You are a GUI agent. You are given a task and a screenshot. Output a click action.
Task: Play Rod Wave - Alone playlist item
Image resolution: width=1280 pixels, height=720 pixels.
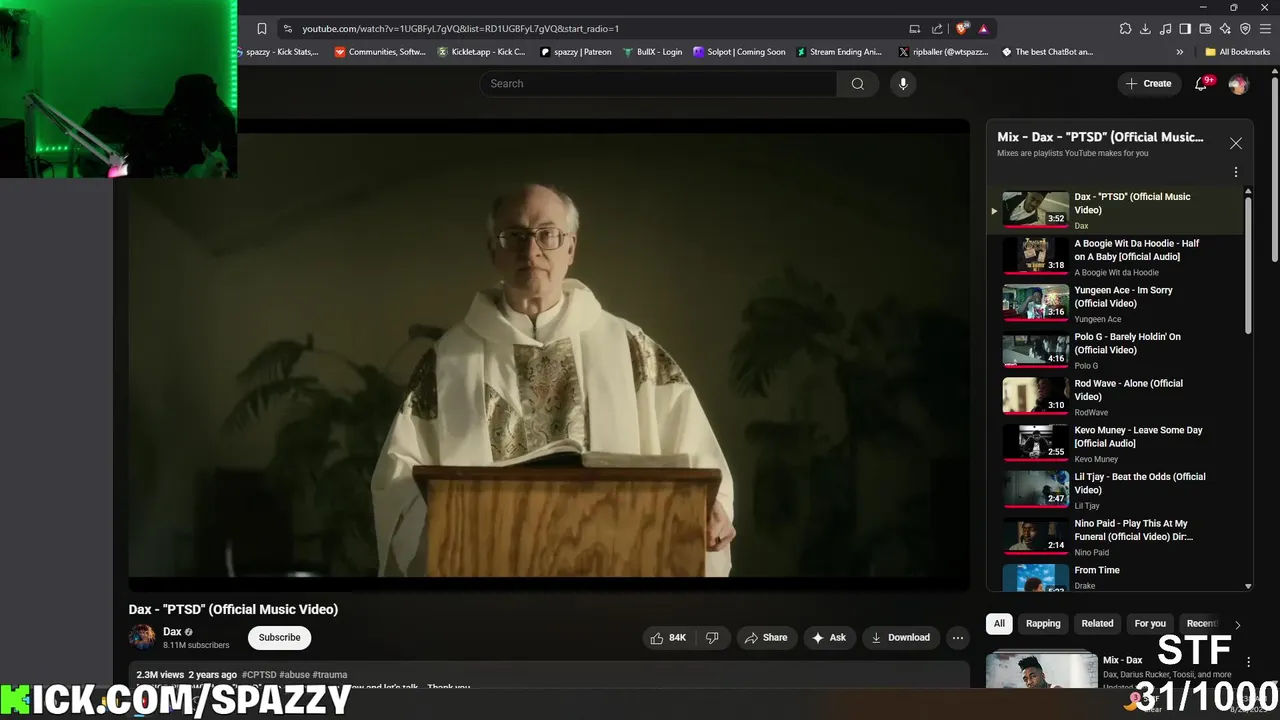pyautogui.click(x=1115, y=397)
